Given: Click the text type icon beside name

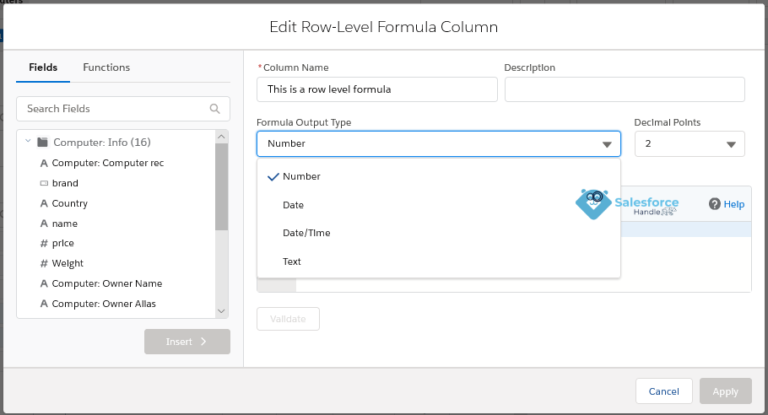Looking at the screenshot, I should tap(44, 223).
